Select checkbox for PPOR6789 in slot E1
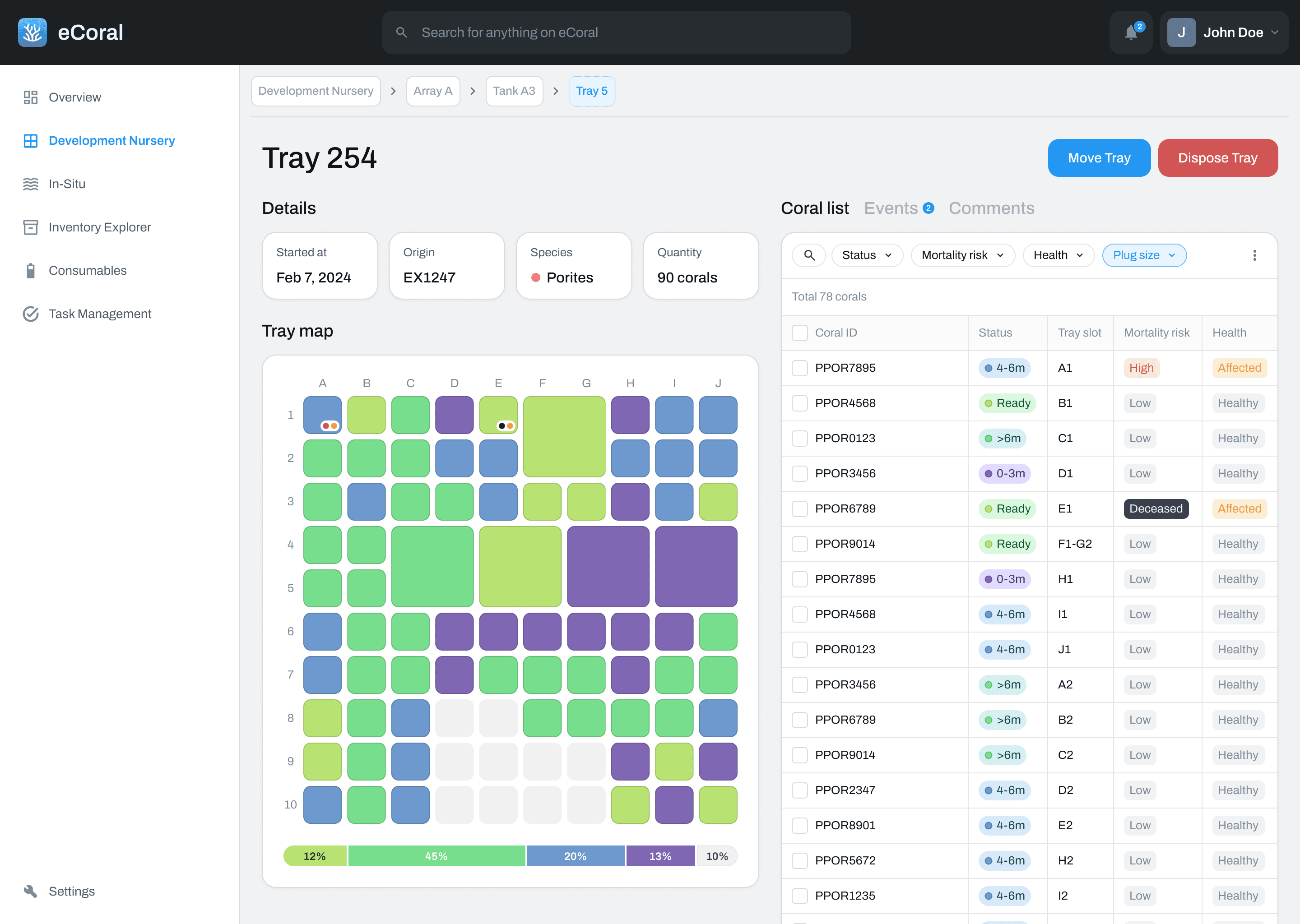Screen dimensions: 1300x924 coord(800,508)
